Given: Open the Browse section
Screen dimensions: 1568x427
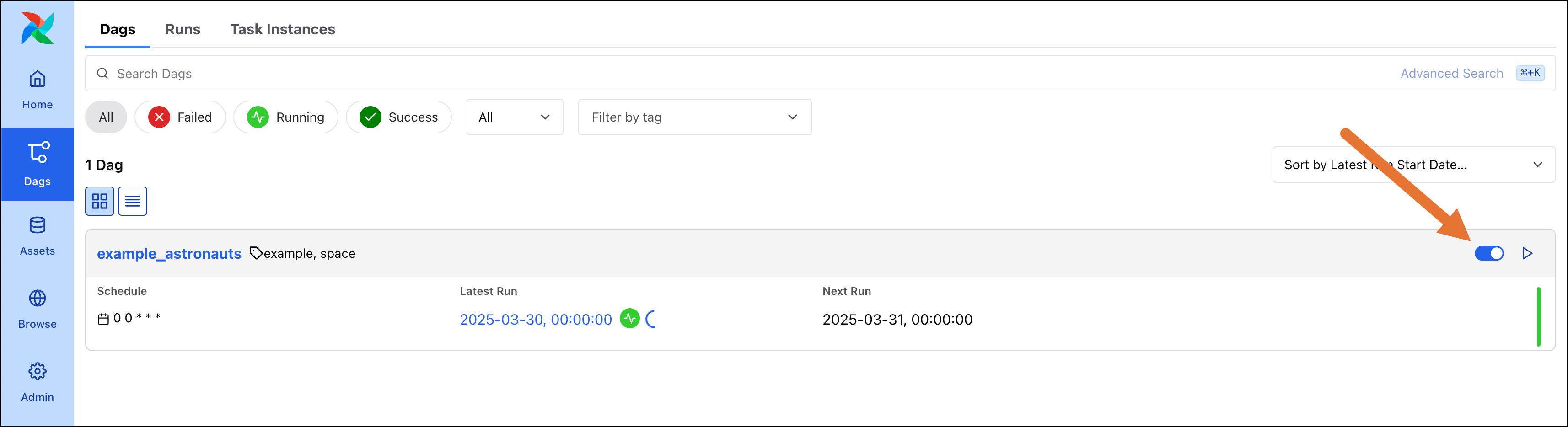Looking at the screenshot, I should tap(37, 309).
